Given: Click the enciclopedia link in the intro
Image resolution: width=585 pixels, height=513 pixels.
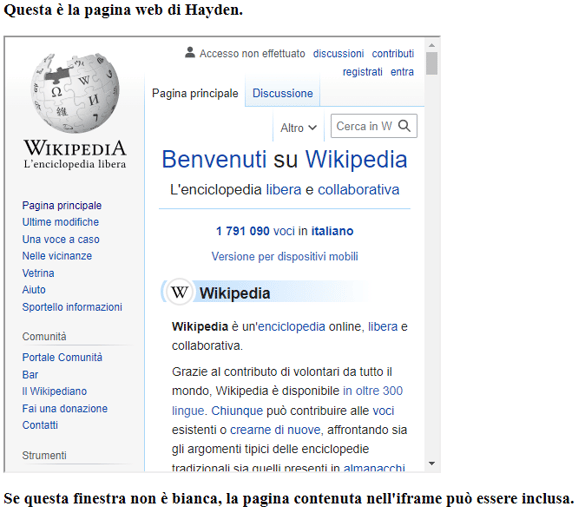Looking at the screenshot, I should 291,327.
